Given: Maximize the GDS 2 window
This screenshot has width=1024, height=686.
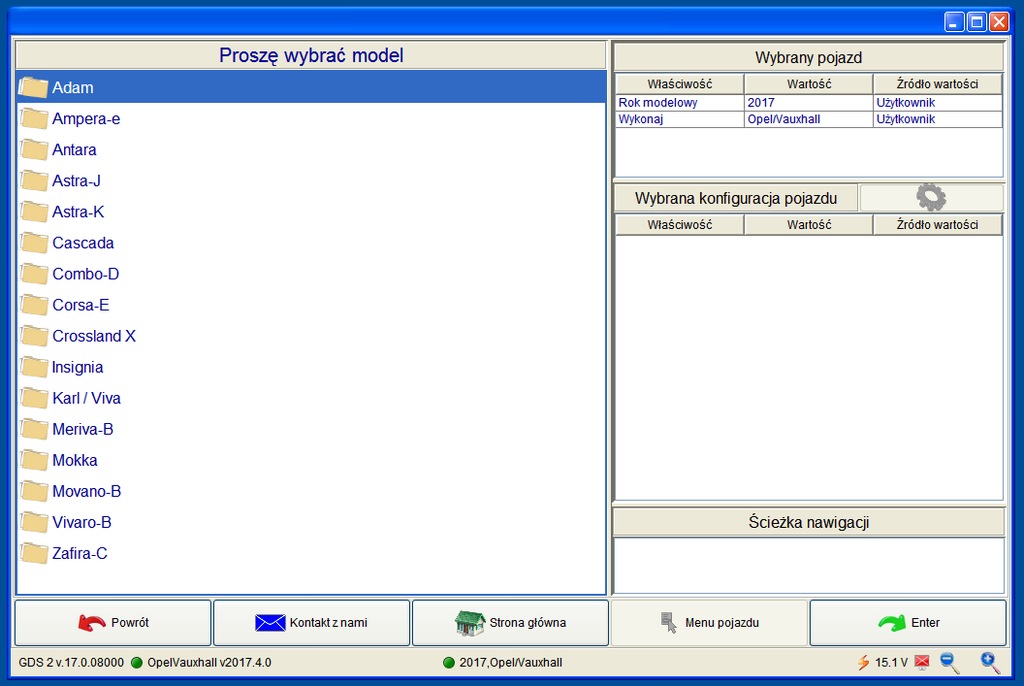Looking at the screenshot, I should click(977, 22).
